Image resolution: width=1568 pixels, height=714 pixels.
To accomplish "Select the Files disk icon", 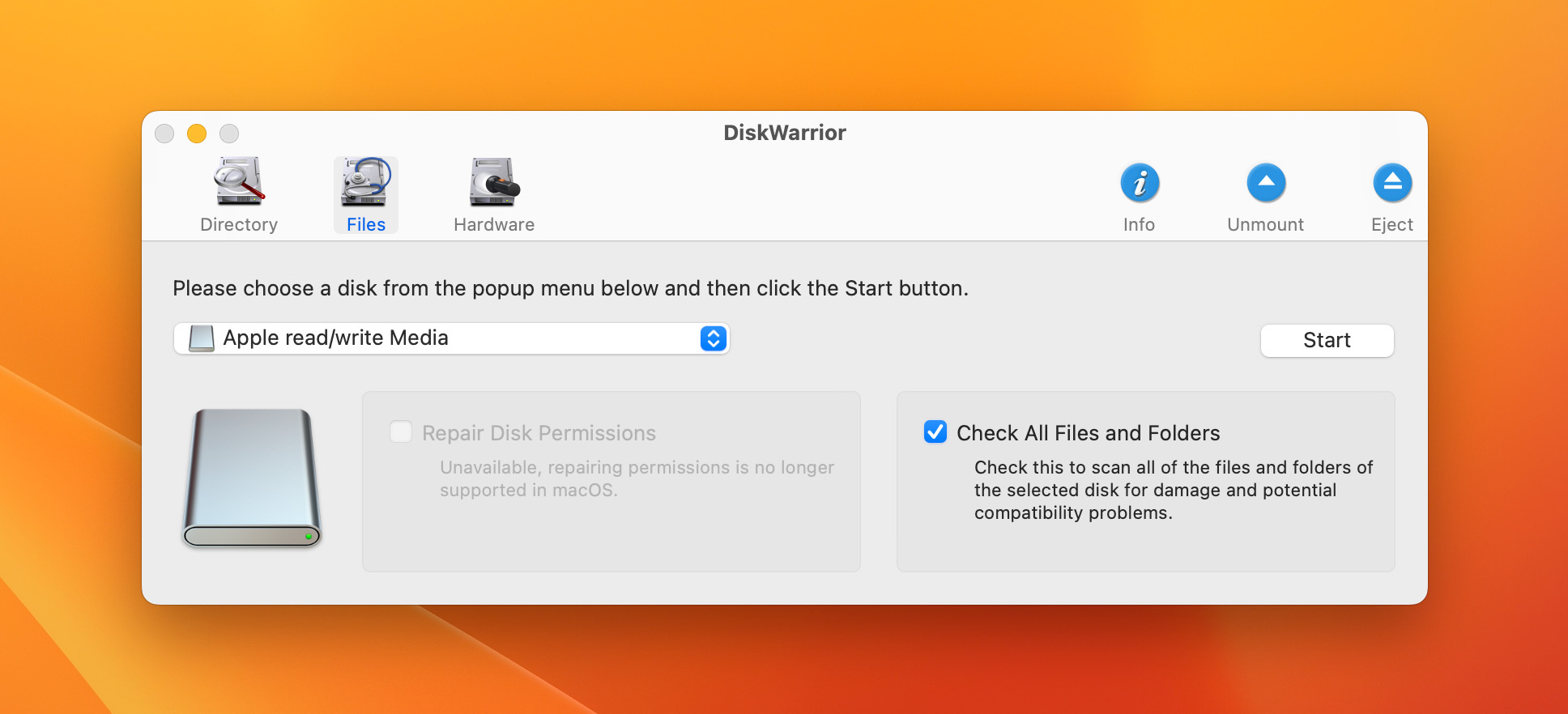I will tap(366, 181).
